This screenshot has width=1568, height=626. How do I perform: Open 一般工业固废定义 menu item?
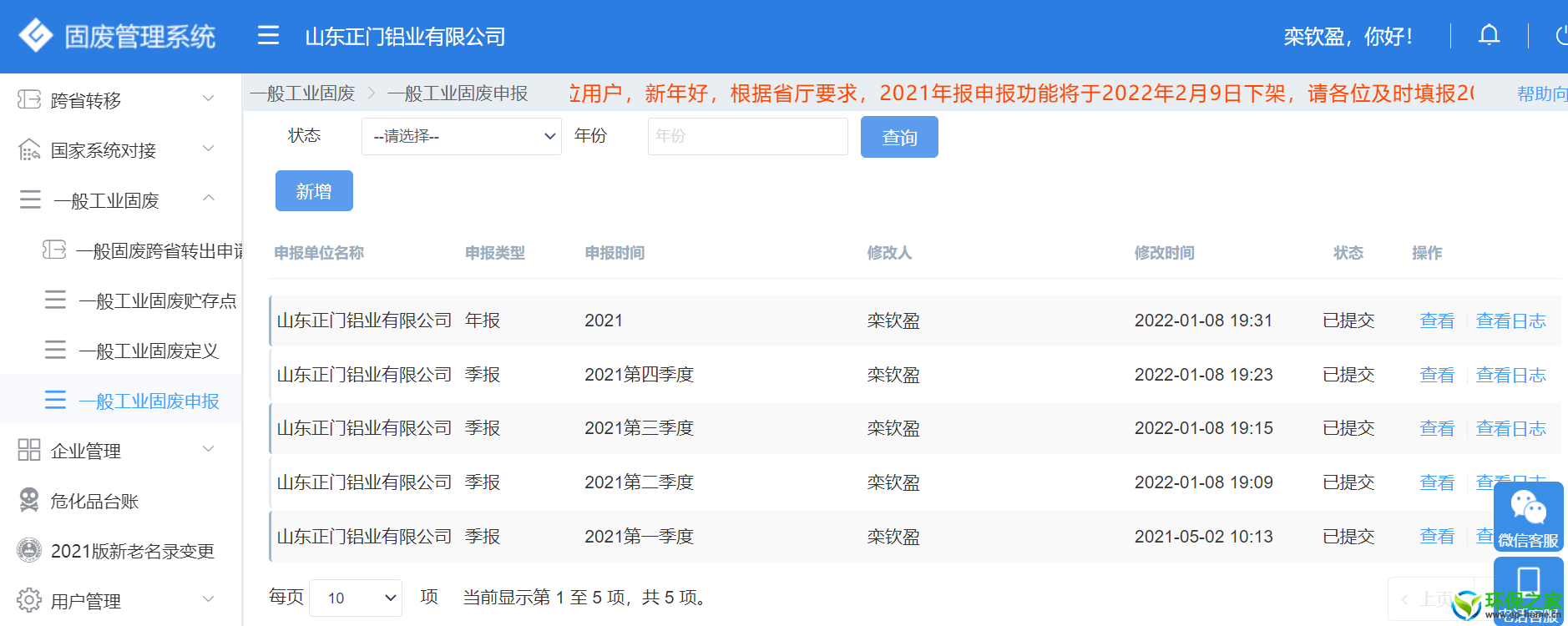click(x=149, y=351)
